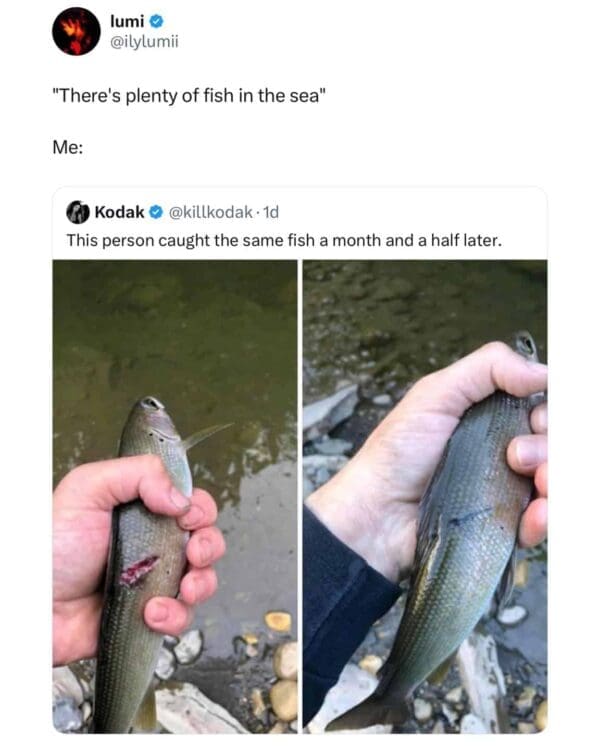This screenshot has width=600, height=750.
Task: Open the left photo of wounded fish
Action: 175,496
